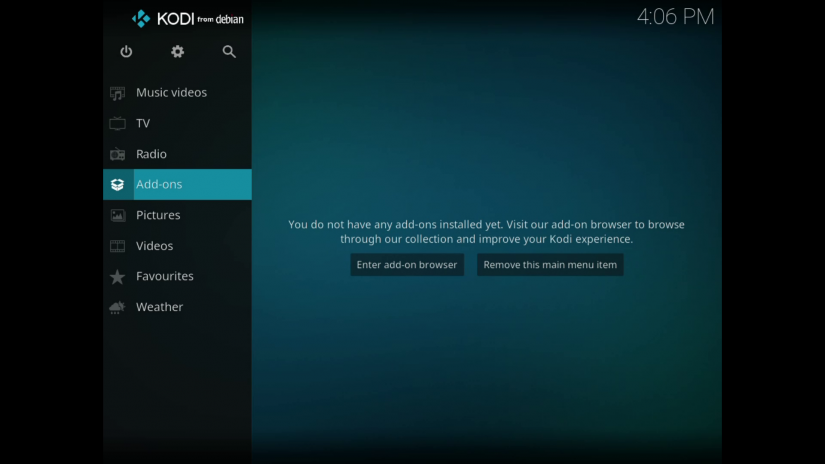825x464 pixels.
Task: Select the Add-ons menu label
Action: coord(159,184)
